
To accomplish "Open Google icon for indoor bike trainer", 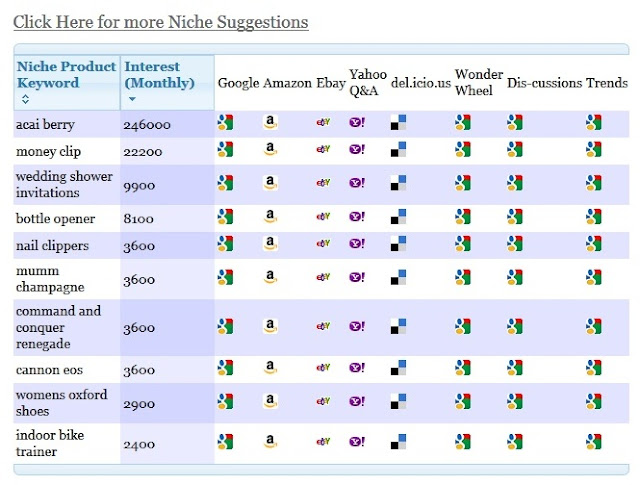I will coord(225,442).
